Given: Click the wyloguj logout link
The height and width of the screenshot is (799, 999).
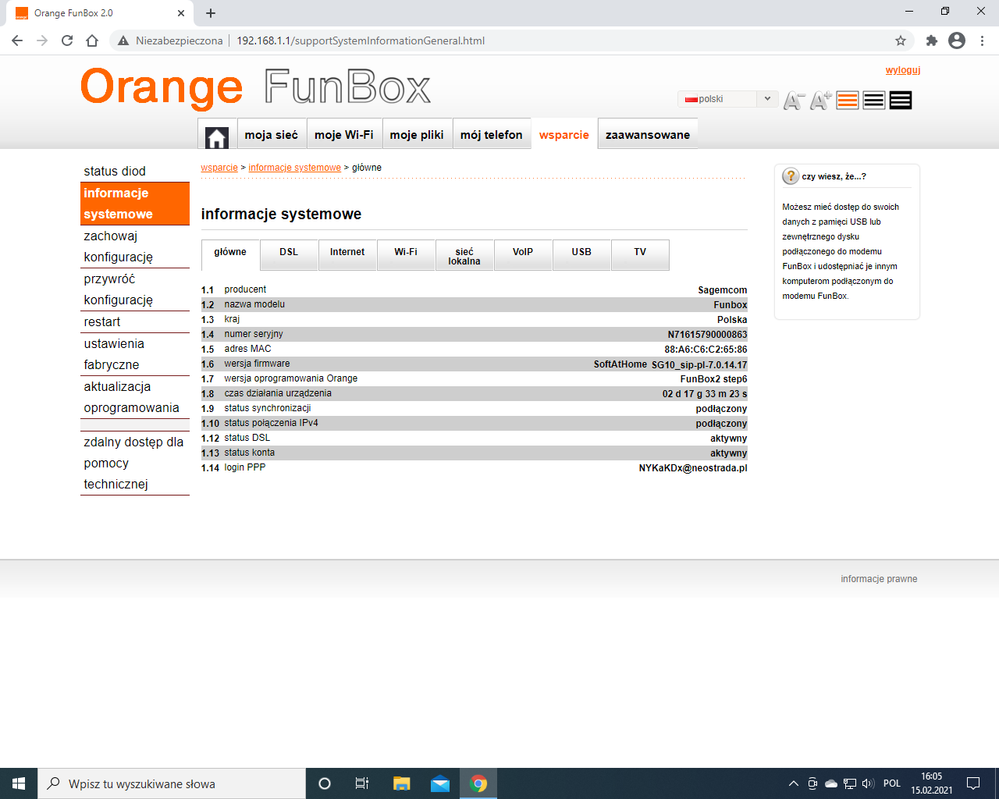Looking at the screenshot, I should 902,70.
